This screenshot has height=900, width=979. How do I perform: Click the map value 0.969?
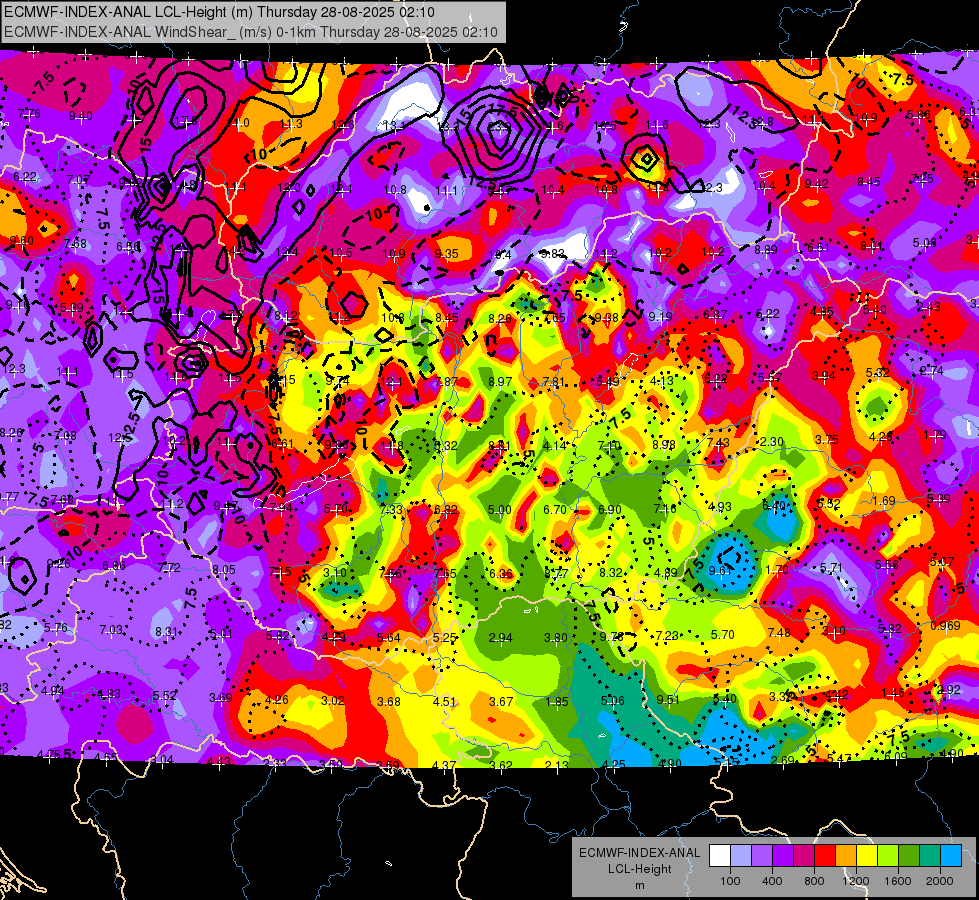coord(945,626)
